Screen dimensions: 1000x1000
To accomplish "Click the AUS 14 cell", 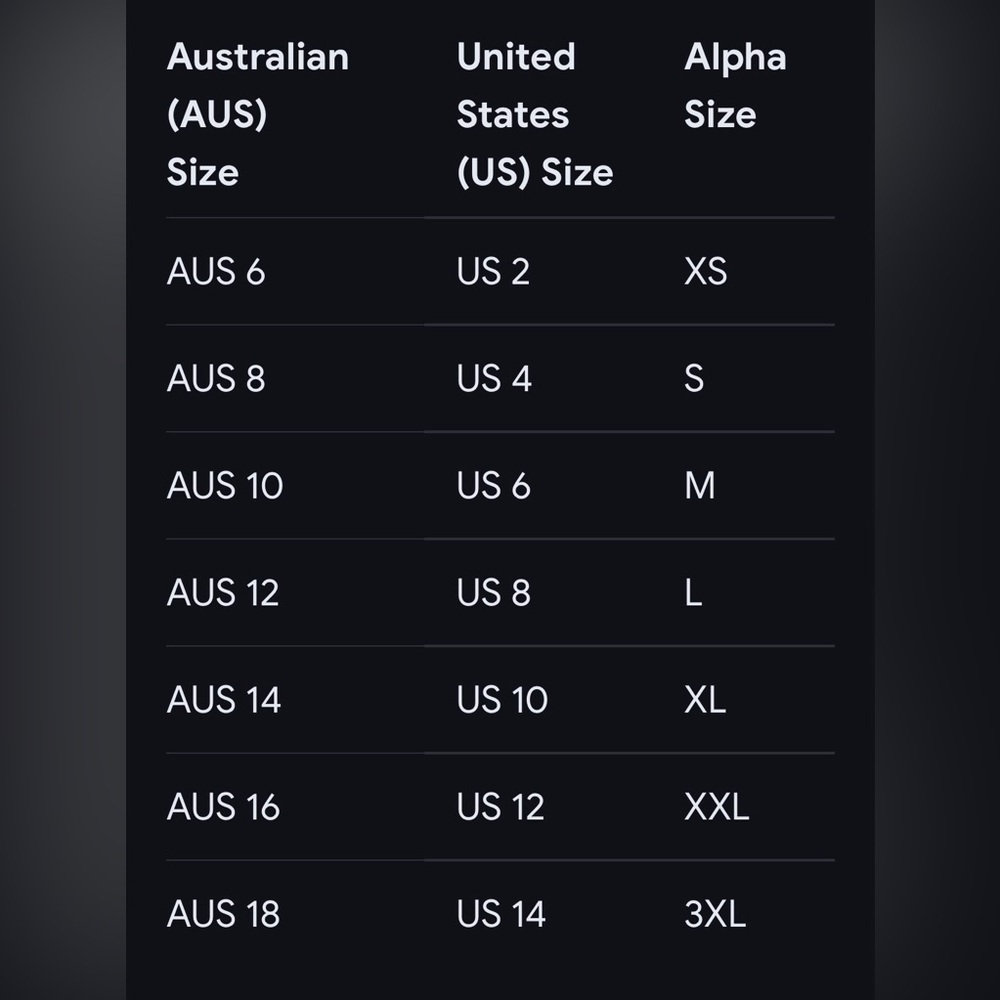I will pyautogui.click(x=223, y=700).
